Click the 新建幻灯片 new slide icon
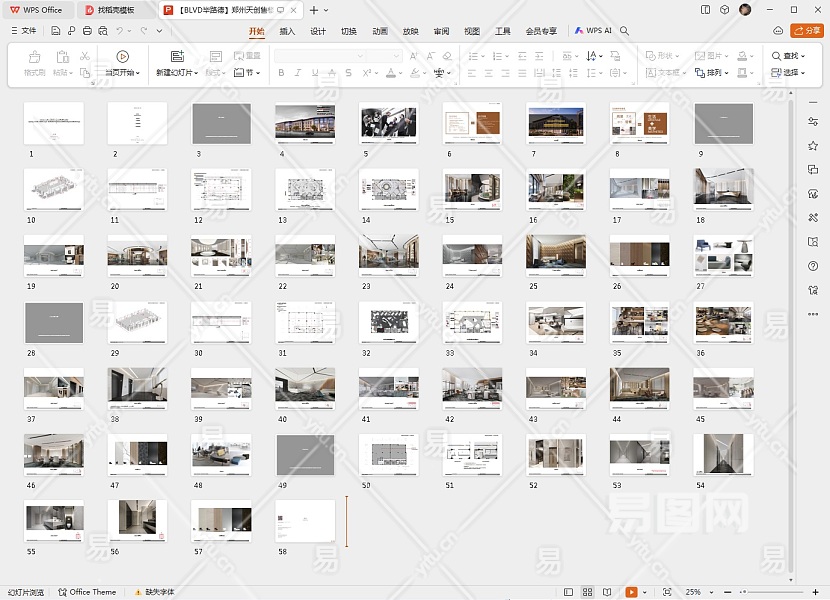The height and width of the screenshot is (600, 830). (177, 57)
